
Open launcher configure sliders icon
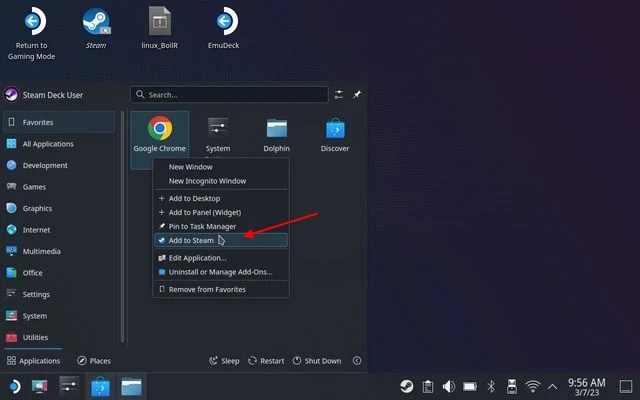pos(339,95)
